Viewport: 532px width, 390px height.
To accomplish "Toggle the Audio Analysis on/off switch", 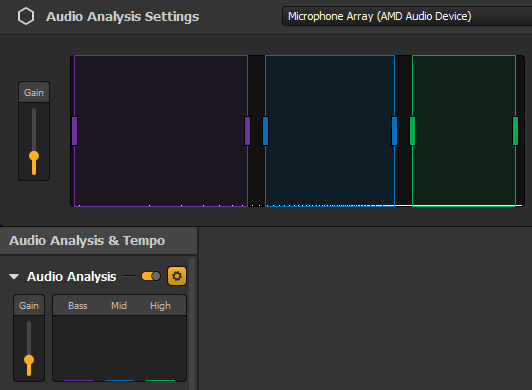I will coord(151,276).
